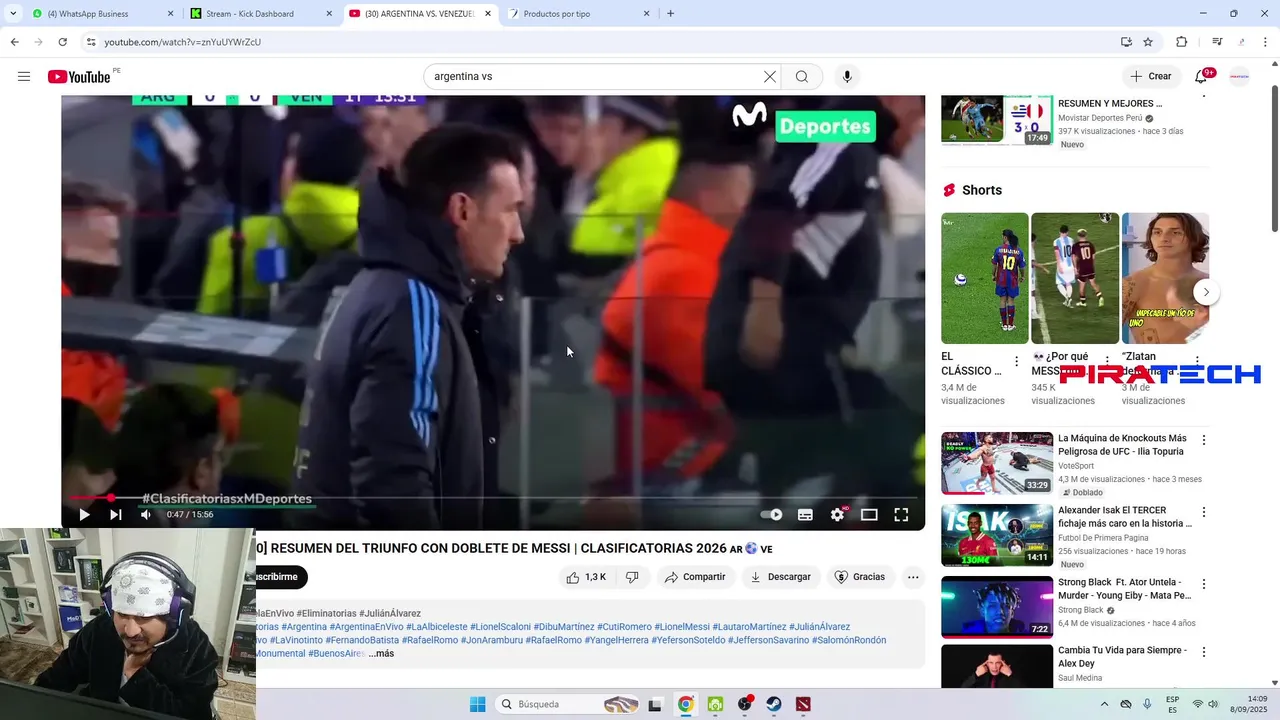The width and height of the screenshot is (1280, 720).
Task: Click the taskbar Búsqueda box
Action: [x=568, y=704]
